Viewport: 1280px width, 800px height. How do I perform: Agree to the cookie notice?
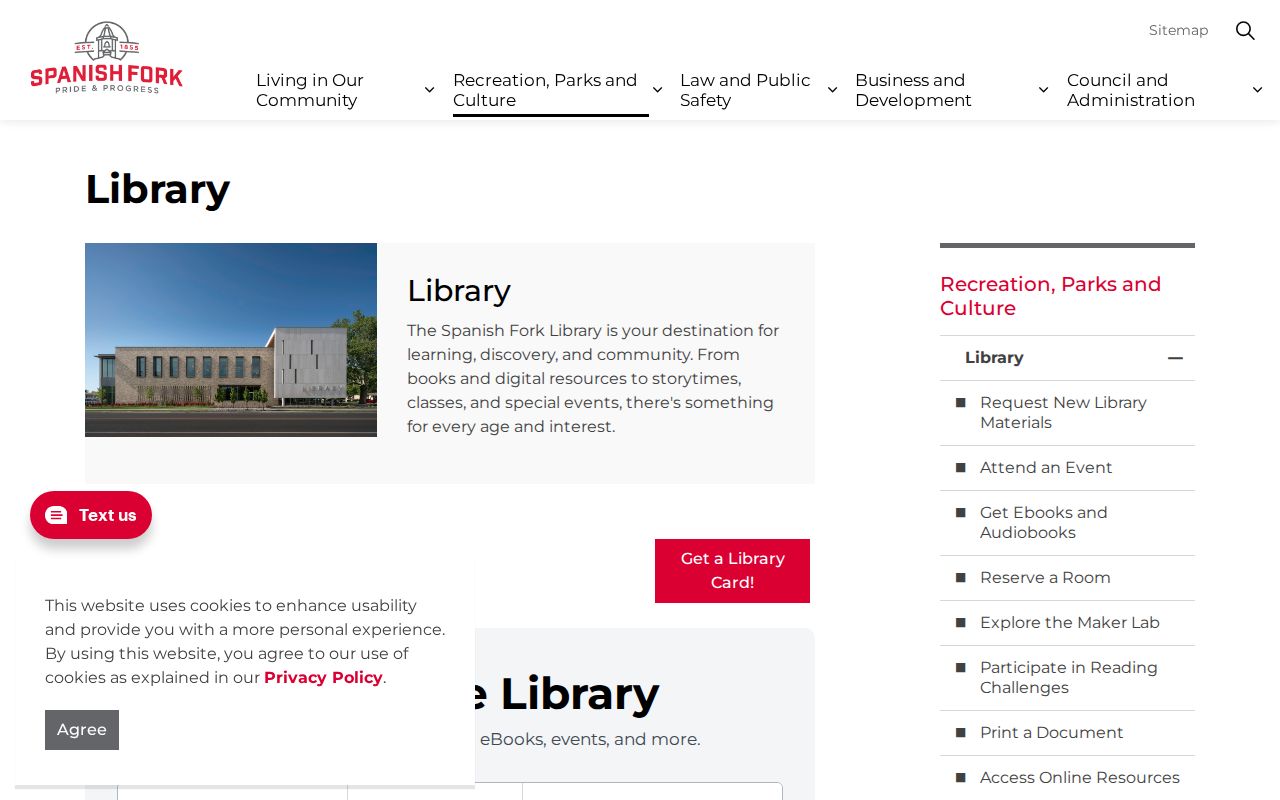point(82,730)
